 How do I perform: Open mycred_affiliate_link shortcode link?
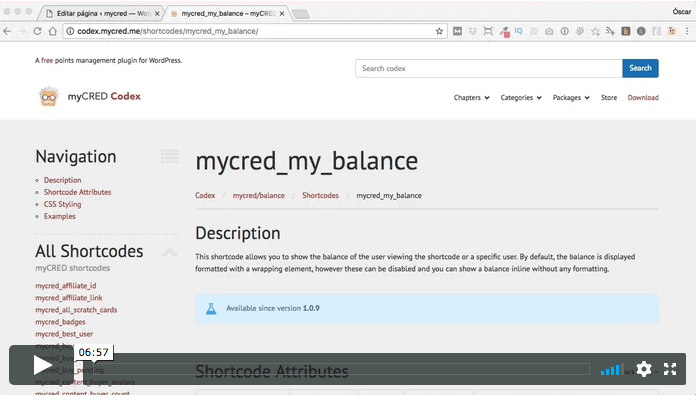click(69, 298)
